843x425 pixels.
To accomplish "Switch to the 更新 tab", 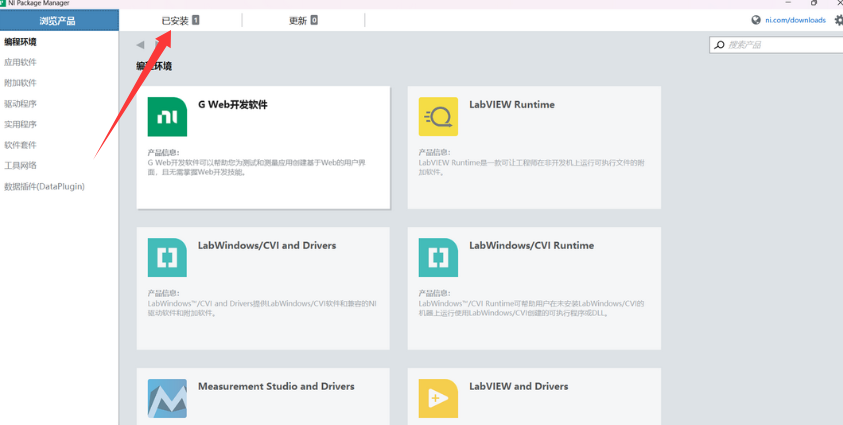I will pyautogui.click(x=302, y=20).
